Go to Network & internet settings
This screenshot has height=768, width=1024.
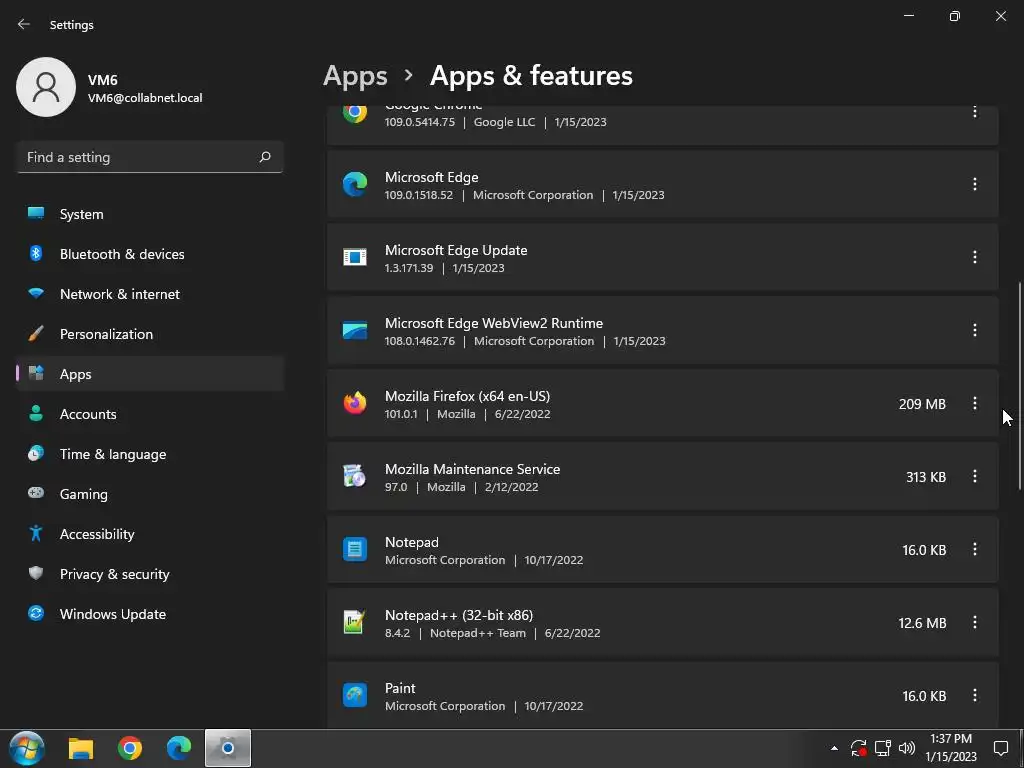point(150,294)
